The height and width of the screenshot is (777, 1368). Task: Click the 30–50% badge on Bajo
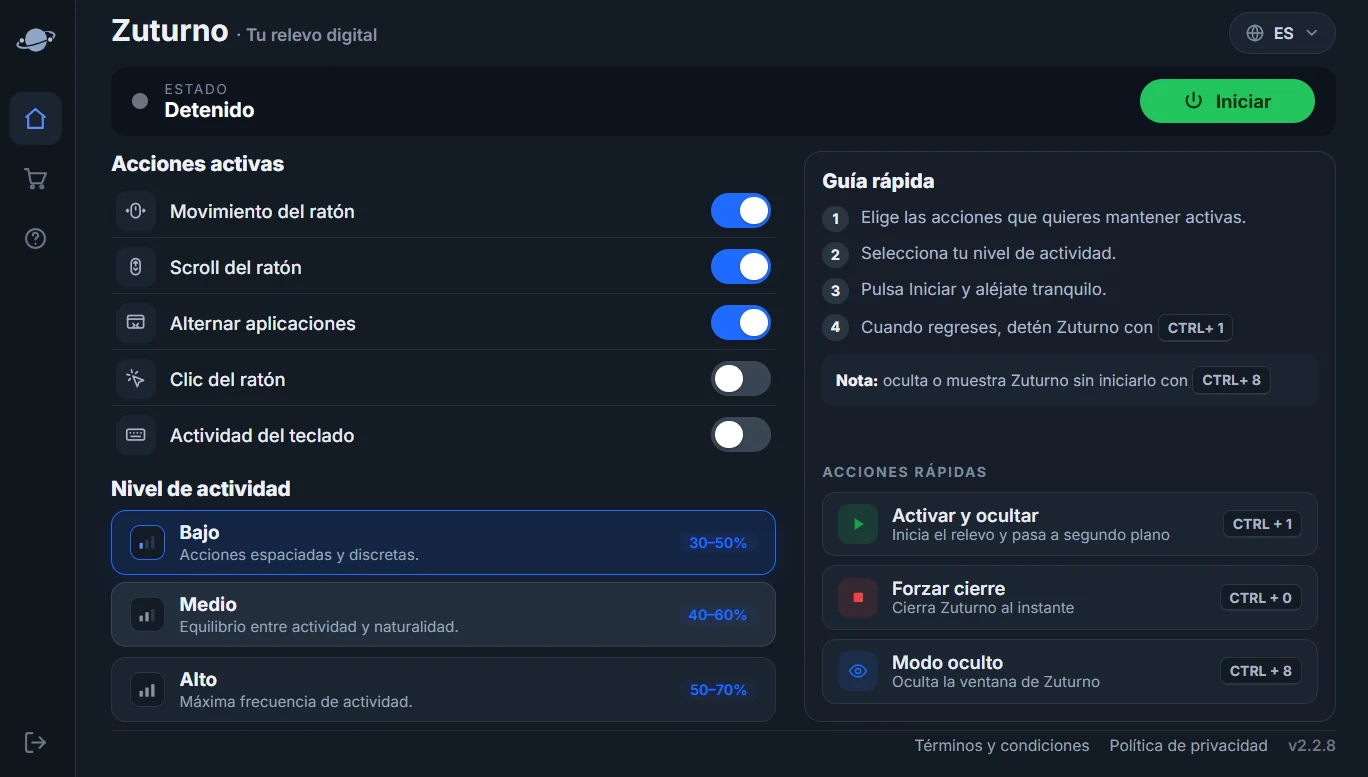(x=718, y=543)
